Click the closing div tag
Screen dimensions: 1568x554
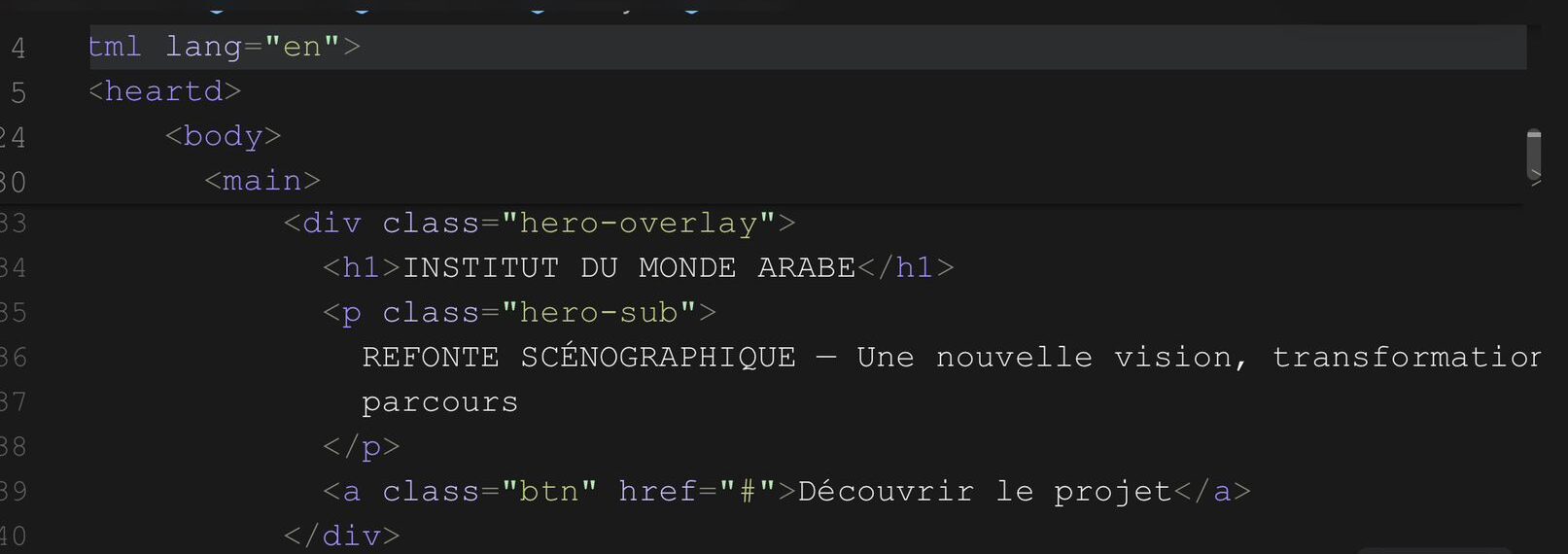tap(341, 536)
